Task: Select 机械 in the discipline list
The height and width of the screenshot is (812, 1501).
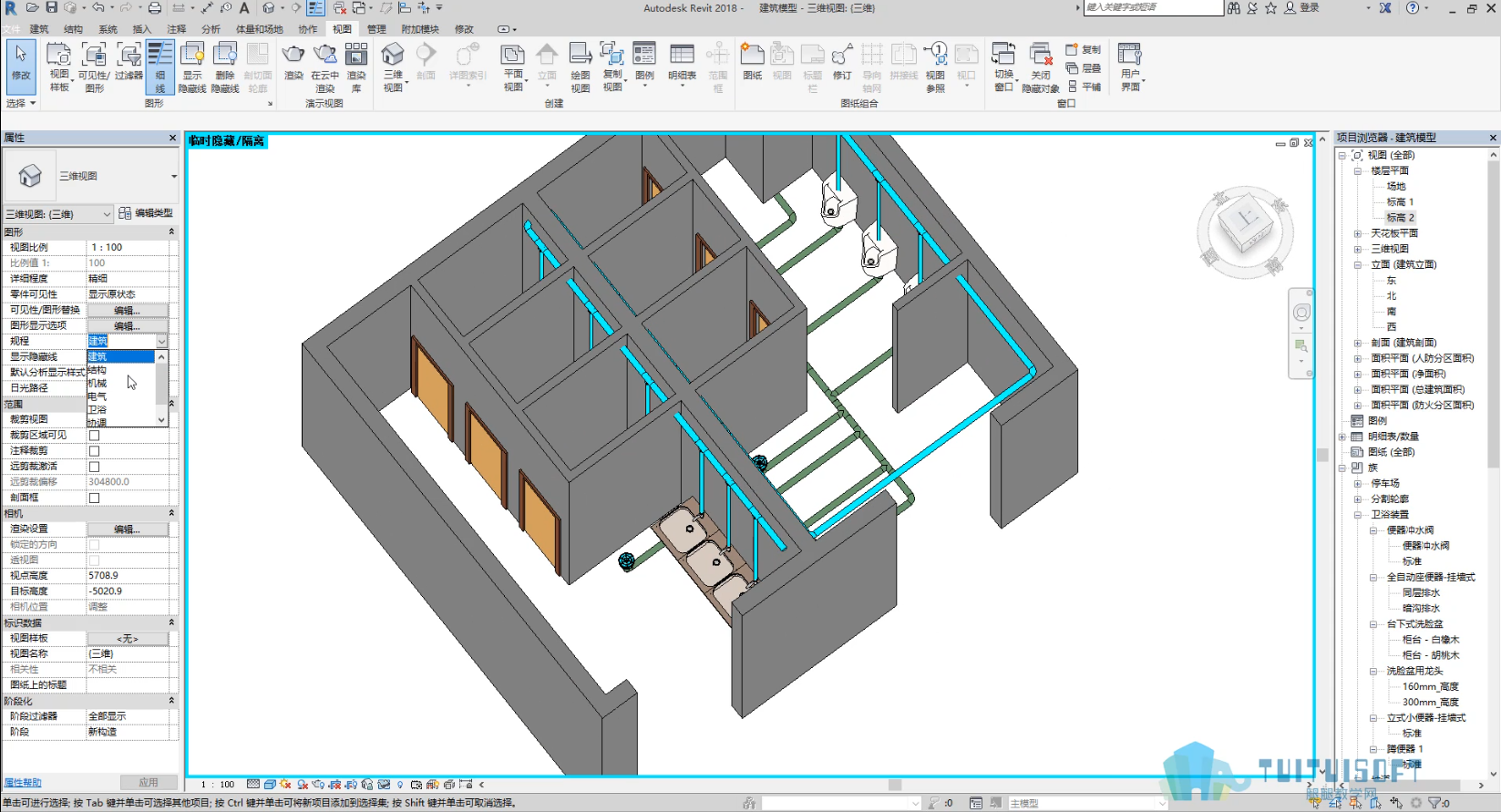Action: 98,384
